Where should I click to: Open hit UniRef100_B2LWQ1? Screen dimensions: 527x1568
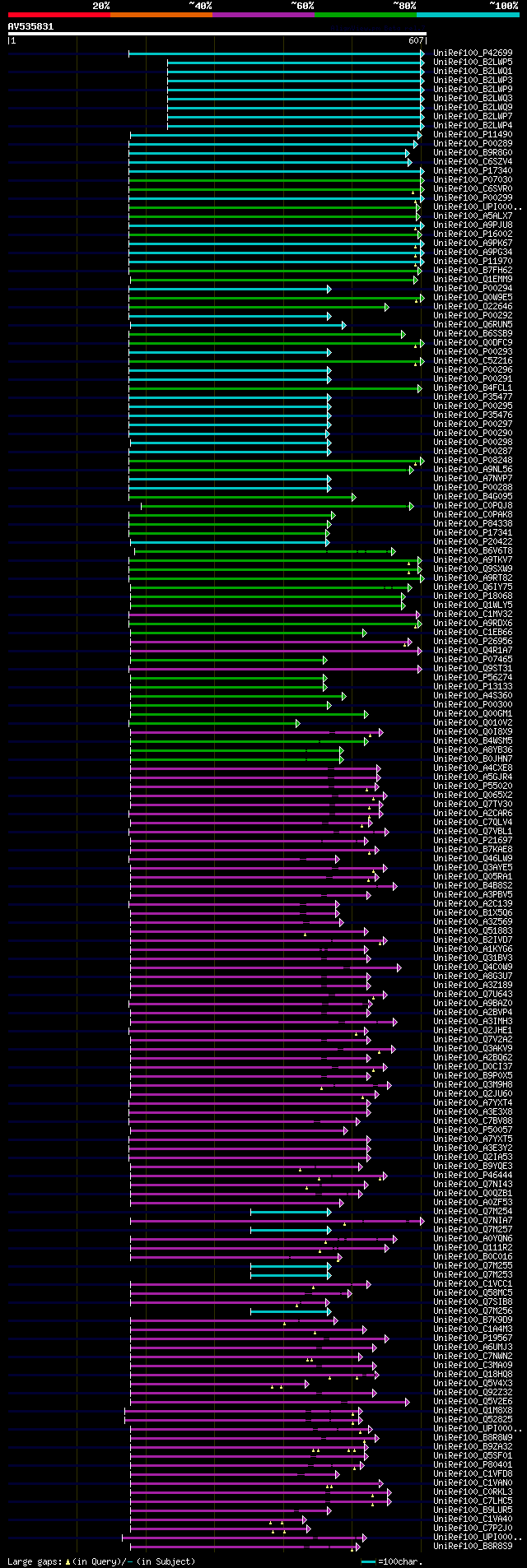(x=473, y=71)
